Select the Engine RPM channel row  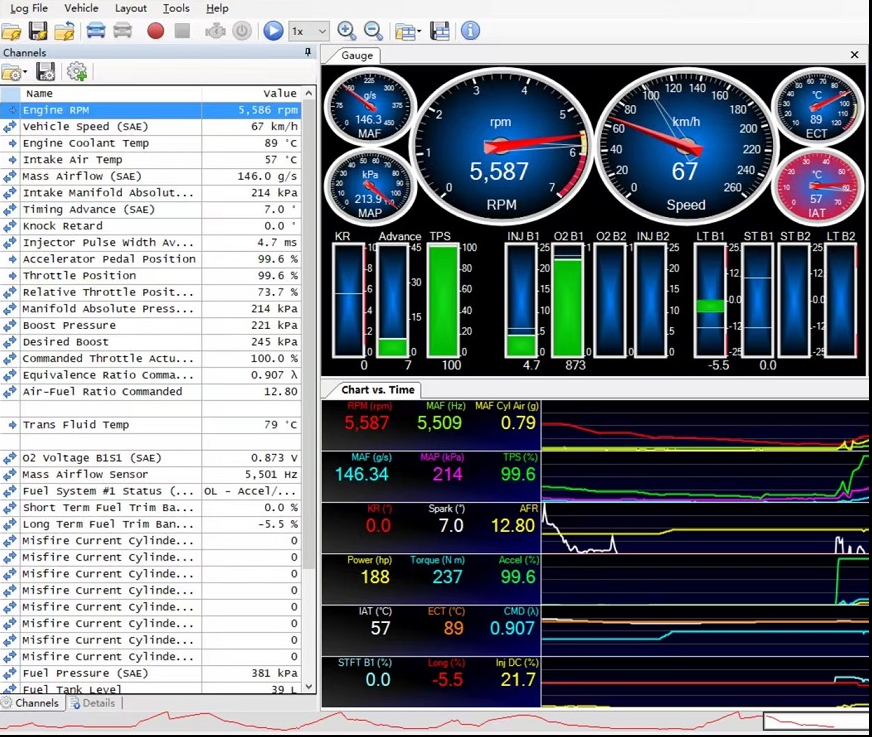pyautogui.click(x=151, y=110)
